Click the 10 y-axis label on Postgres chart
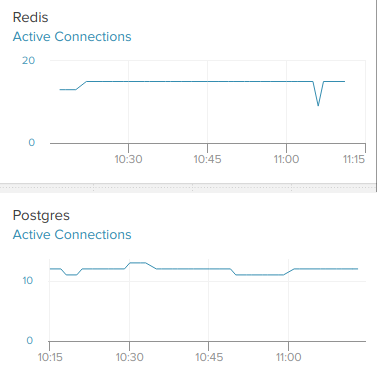Viewport: 377px width, 376px height. pos(28,280)
